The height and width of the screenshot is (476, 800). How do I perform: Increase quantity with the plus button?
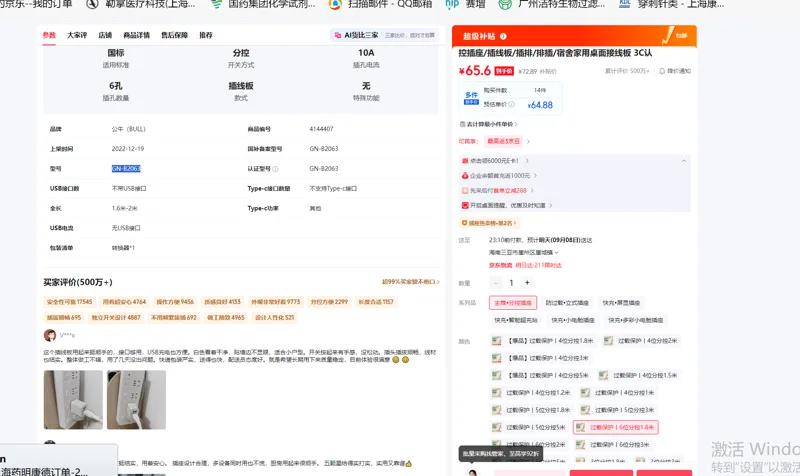[527, 283]
